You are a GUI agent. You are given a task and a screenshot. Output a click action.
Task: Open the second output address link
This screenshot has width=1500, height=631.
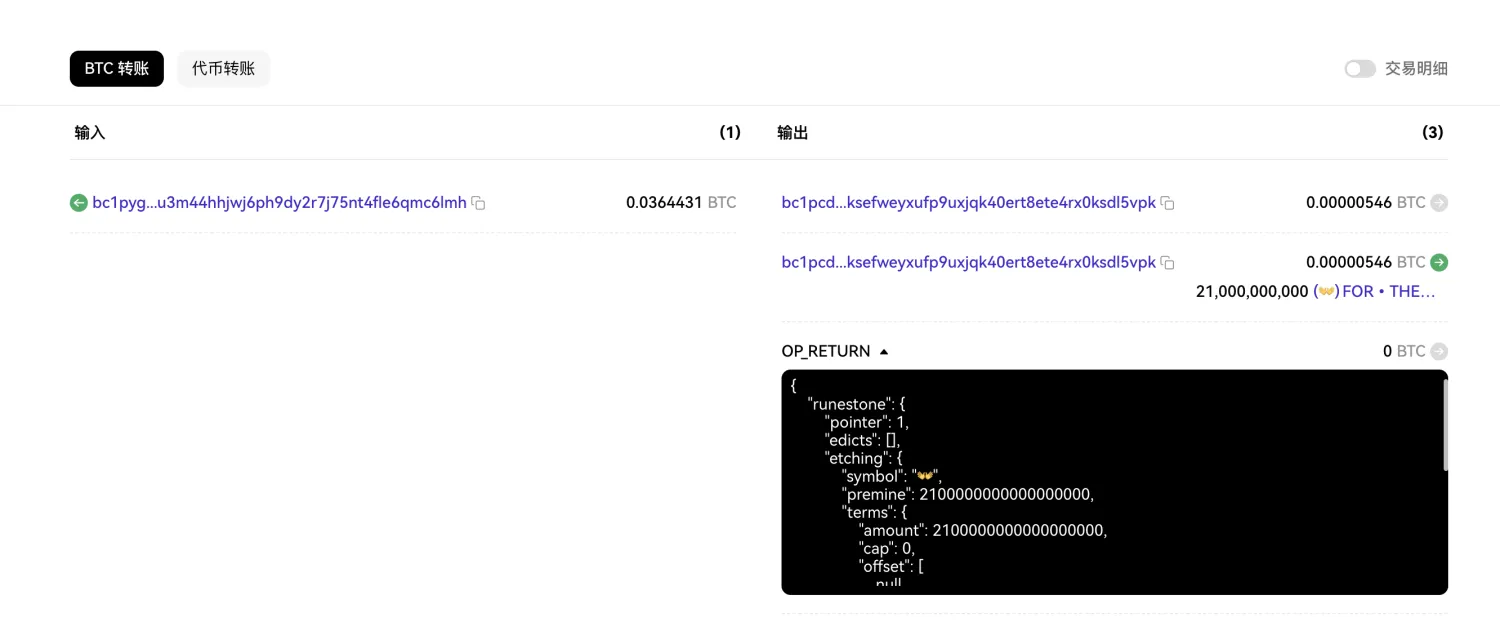968,263
